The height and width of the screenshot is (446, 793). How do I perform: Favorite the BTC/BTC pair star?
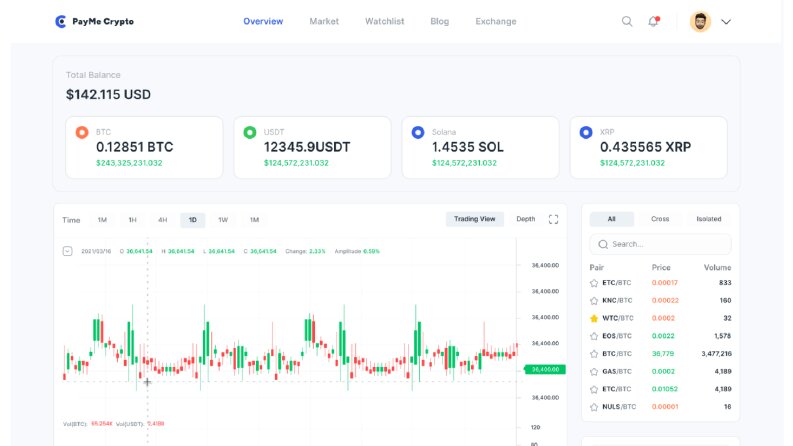pos(594,354)
